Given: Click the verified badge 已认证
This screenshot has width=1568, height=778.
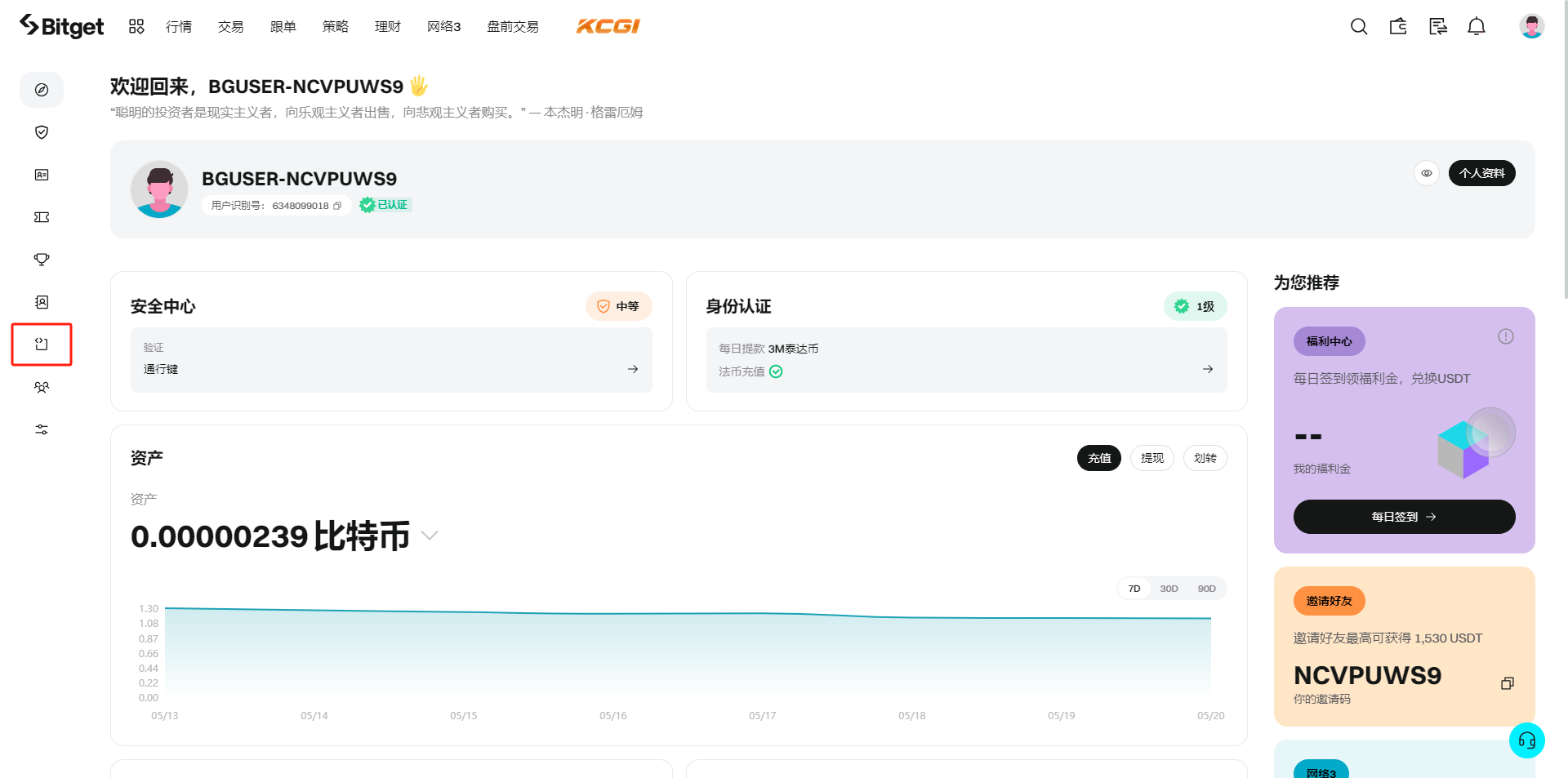Looking at the screenshot, I should (x=385, y=205).
